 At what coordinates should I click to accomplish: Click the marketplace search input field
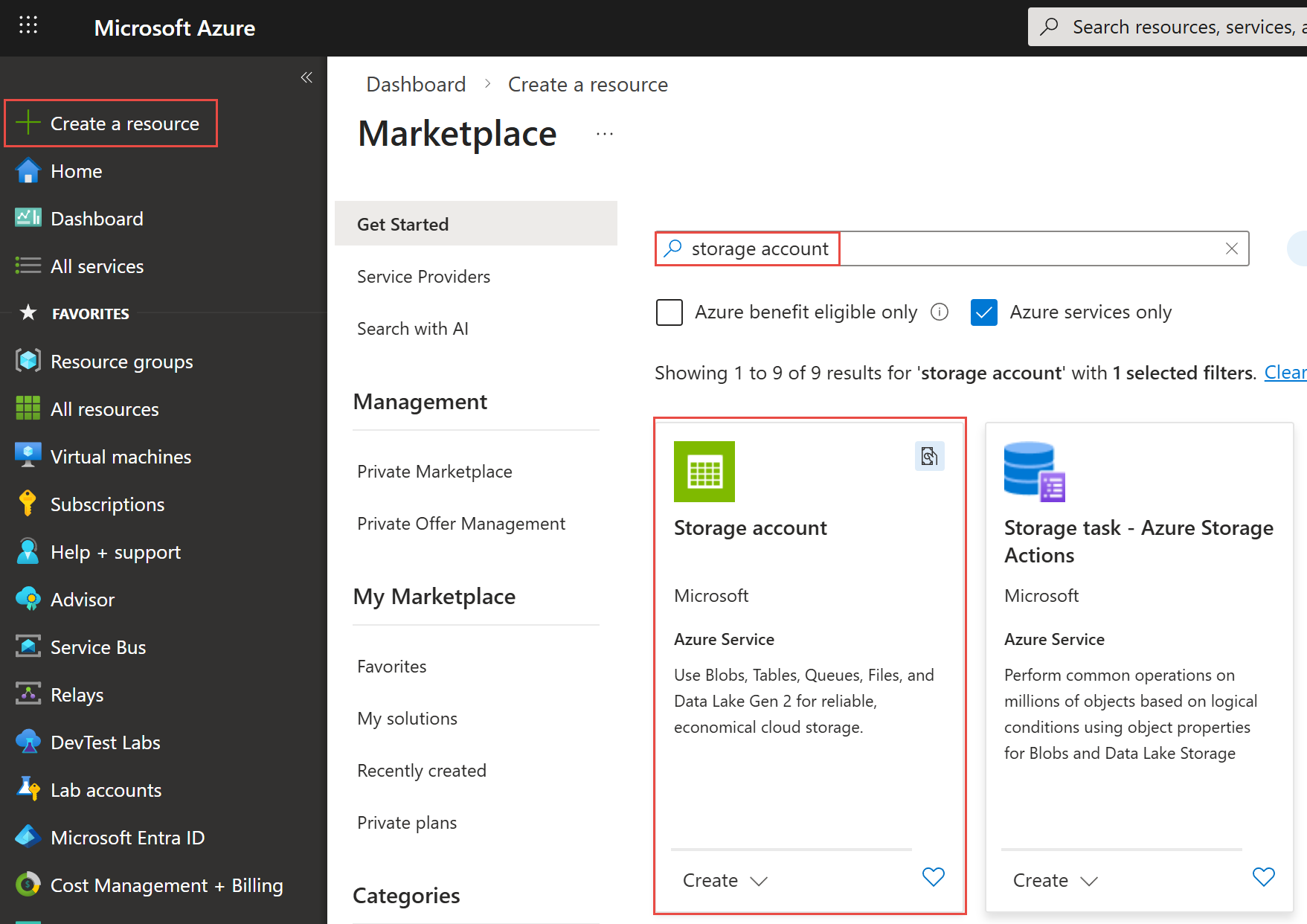(x=1027, y=248)
